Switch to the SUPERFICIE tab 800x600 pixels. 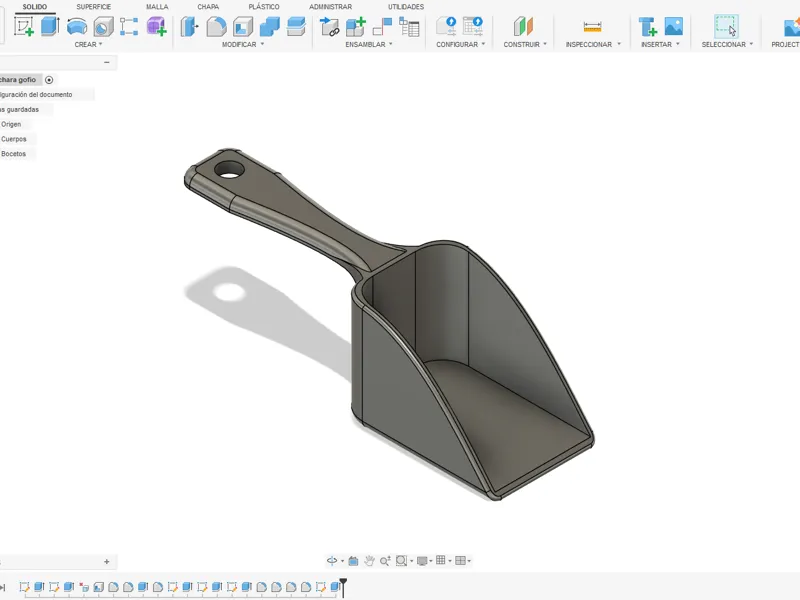click(x=93, y=7)
